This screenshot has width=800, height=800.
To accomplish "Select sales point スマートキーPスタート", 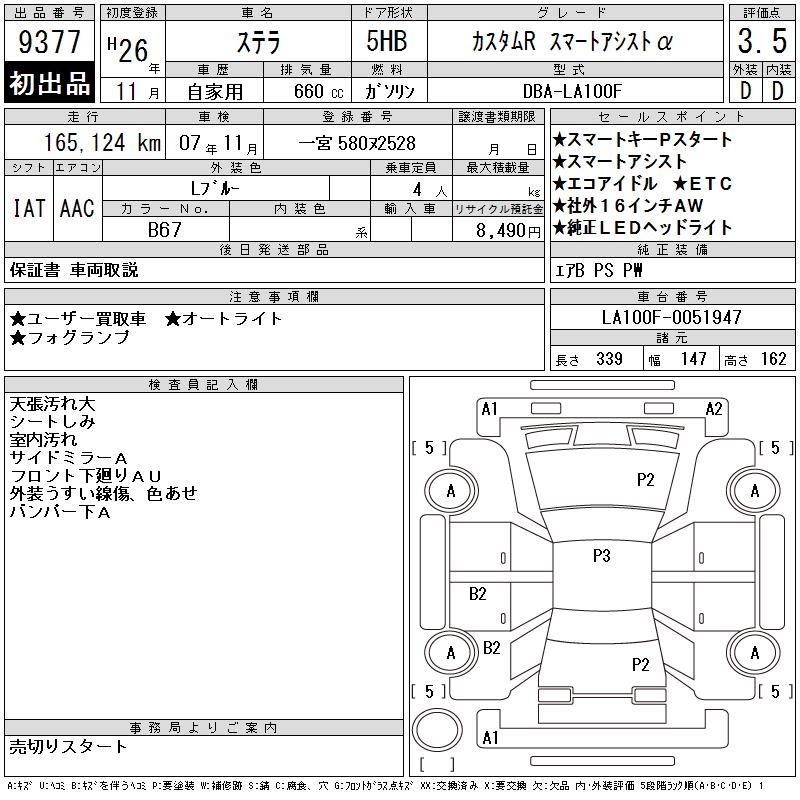I will point(643,139).
